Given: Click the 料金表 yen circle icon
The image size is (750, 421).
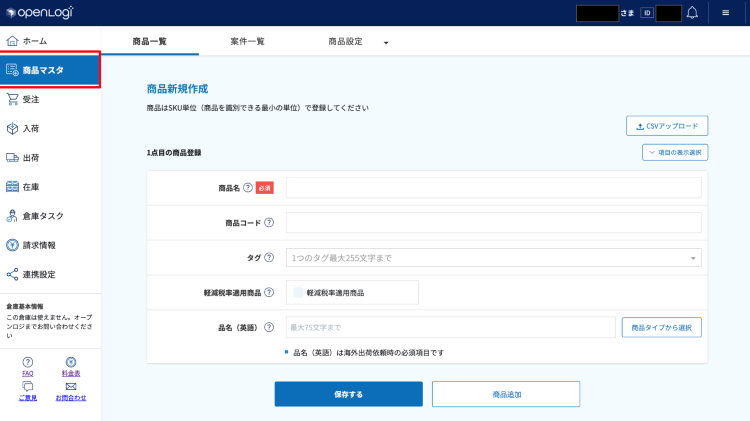Looking at the screenshot, I should point(71,362).
